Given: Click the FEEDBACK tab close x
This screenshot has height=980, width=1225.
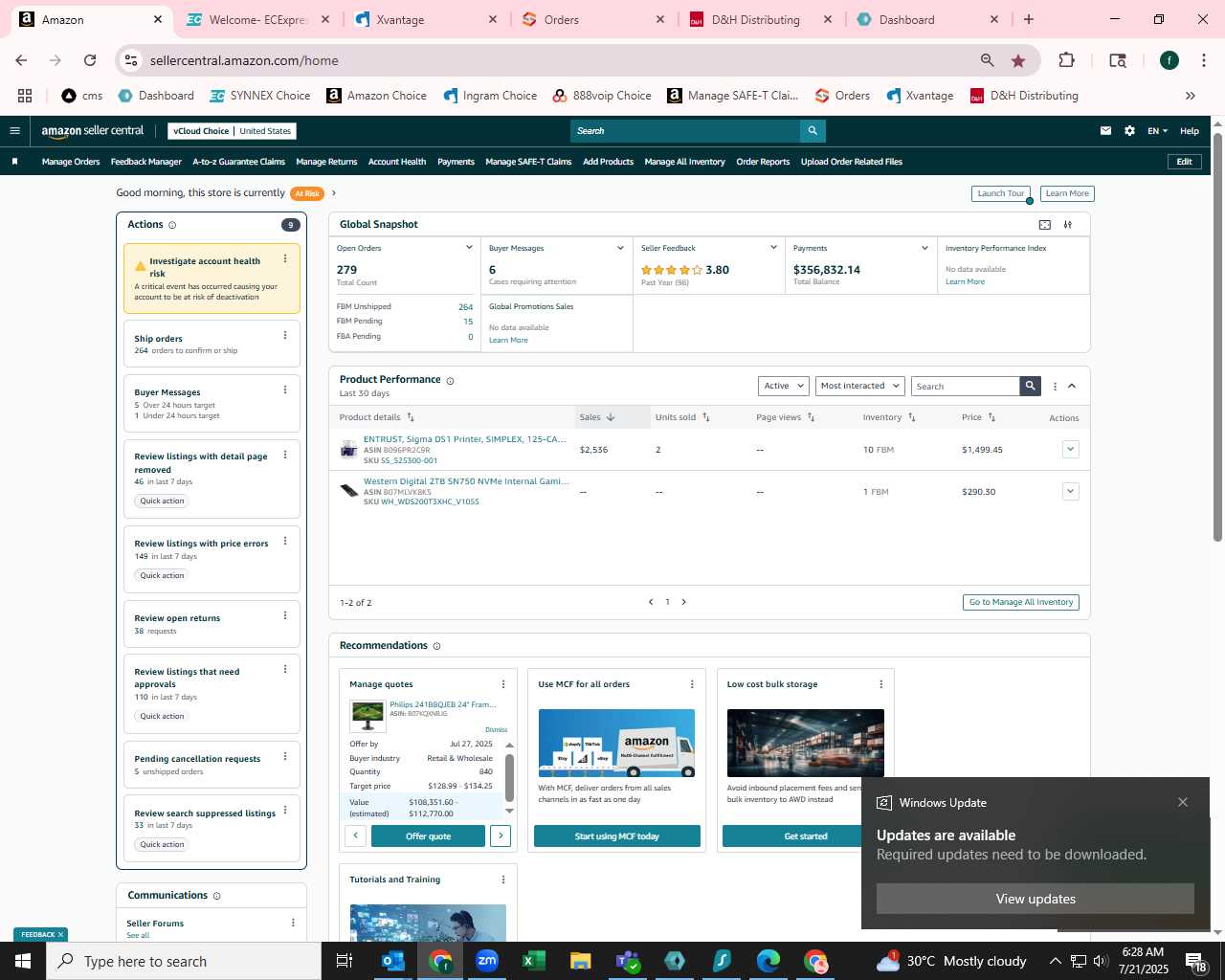Looking at the screenshot, I should coord(60,935).
